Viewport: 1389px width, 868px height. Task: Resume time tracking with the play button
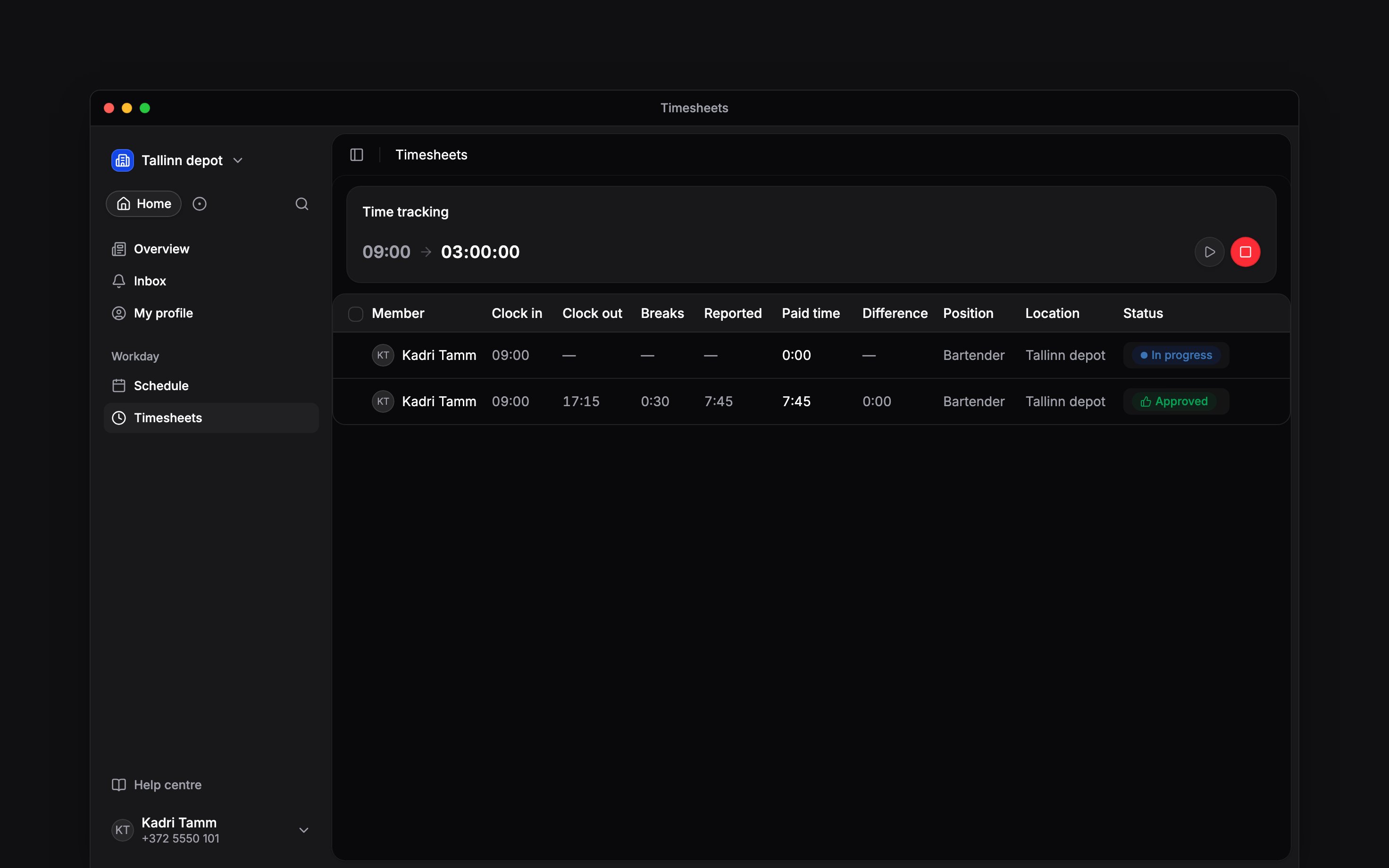(1209, 252)
